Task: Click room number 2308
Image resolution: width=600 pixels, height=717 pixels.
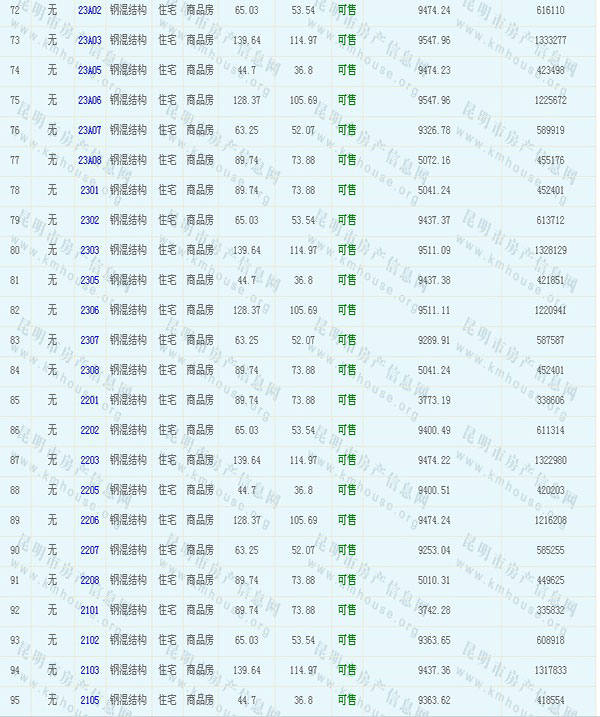Action: pyautogui.click(x=89, y=370)
